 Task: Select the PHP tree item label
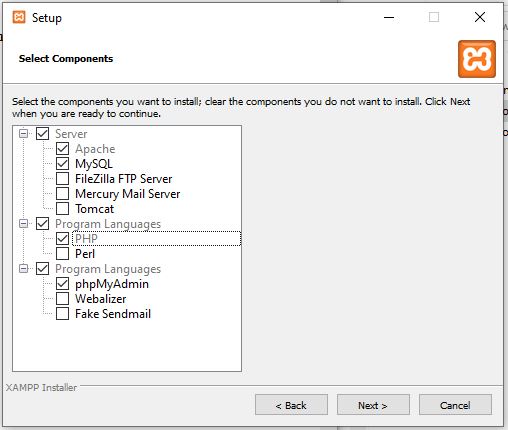pyautogui.click(x=86, y=239)
